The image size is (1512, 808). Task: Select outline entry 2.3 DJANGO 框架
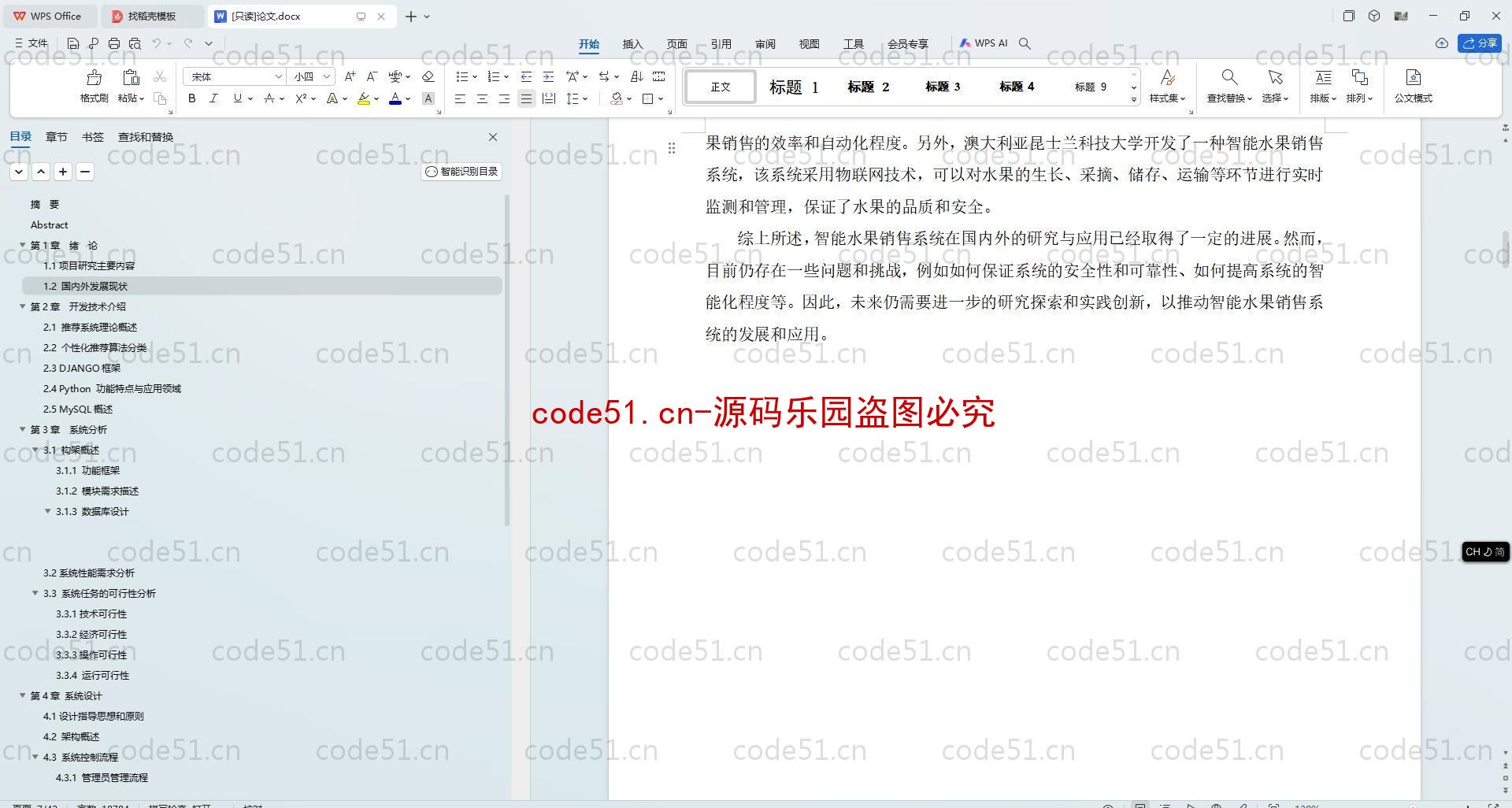82,368
